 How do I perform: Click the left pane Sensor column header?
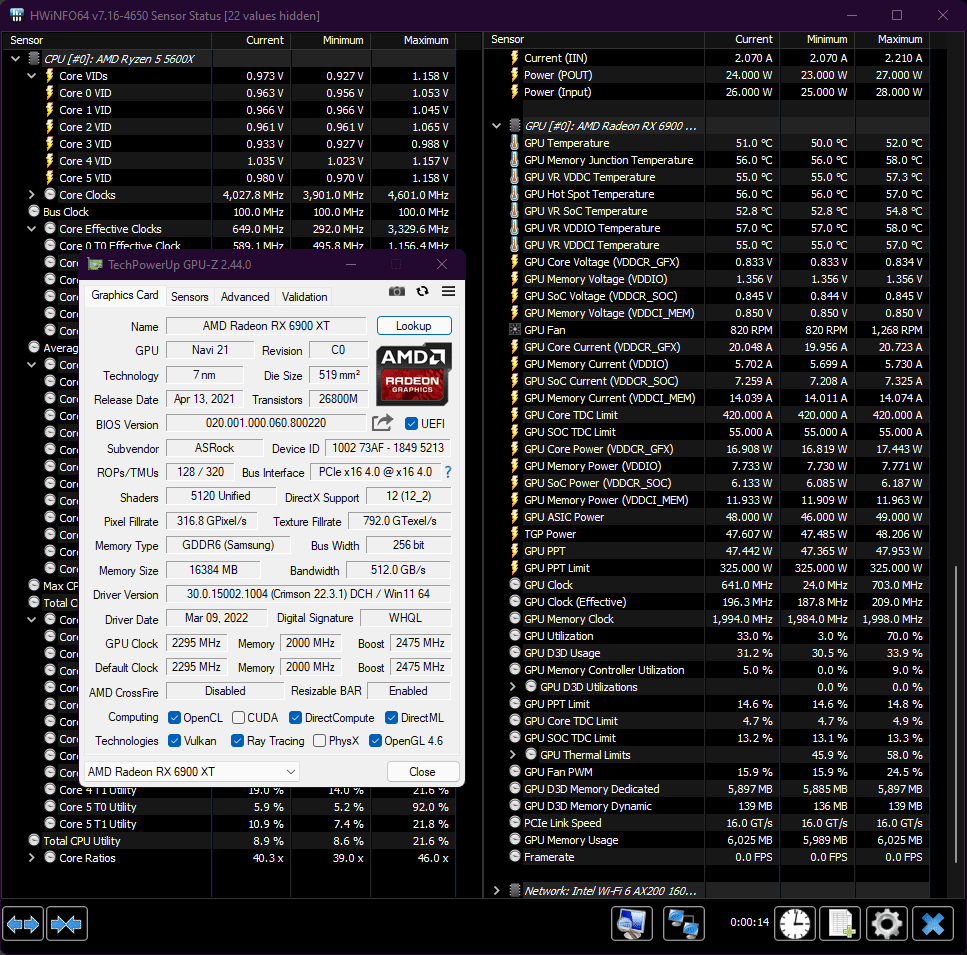107,40
